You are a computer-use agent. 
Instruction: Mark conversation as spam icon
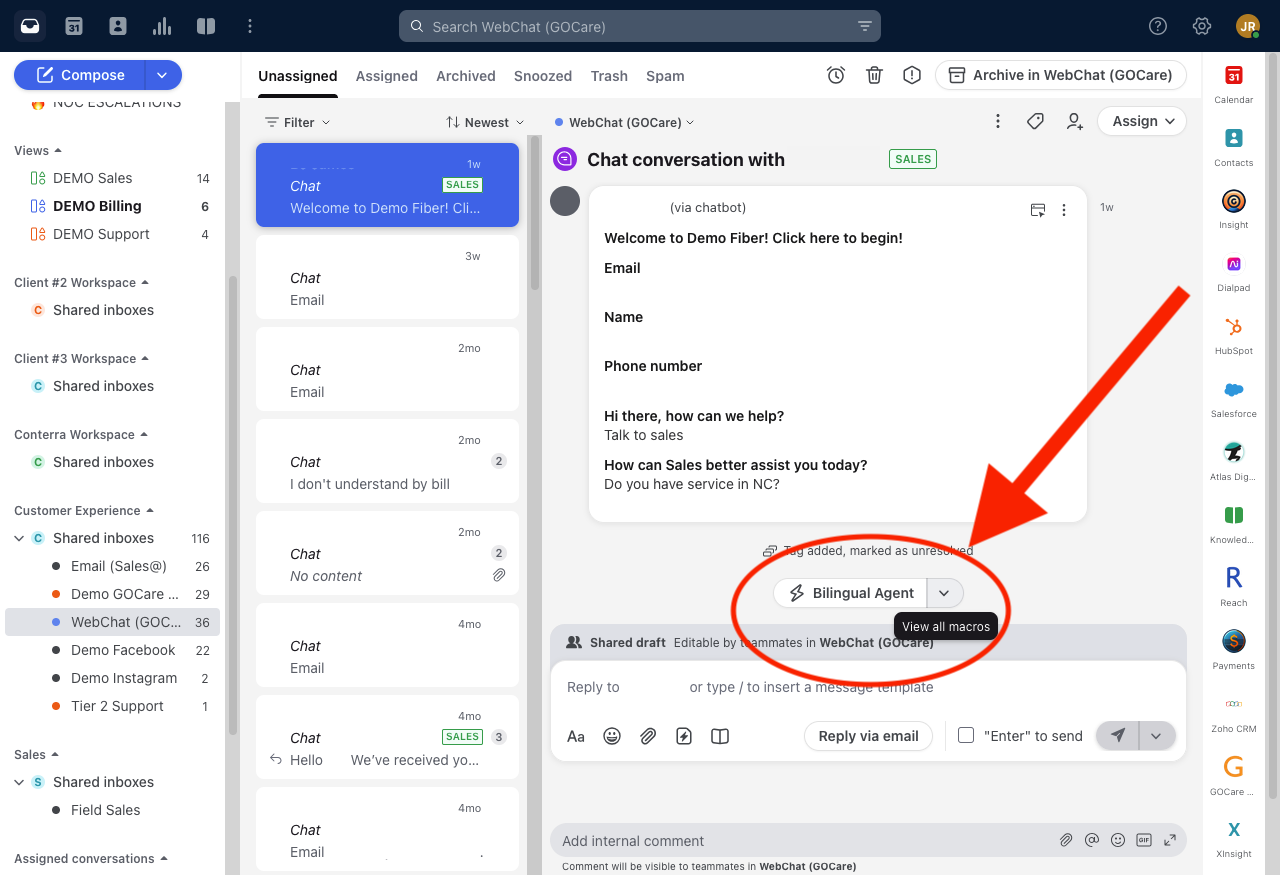coord(912,75)
